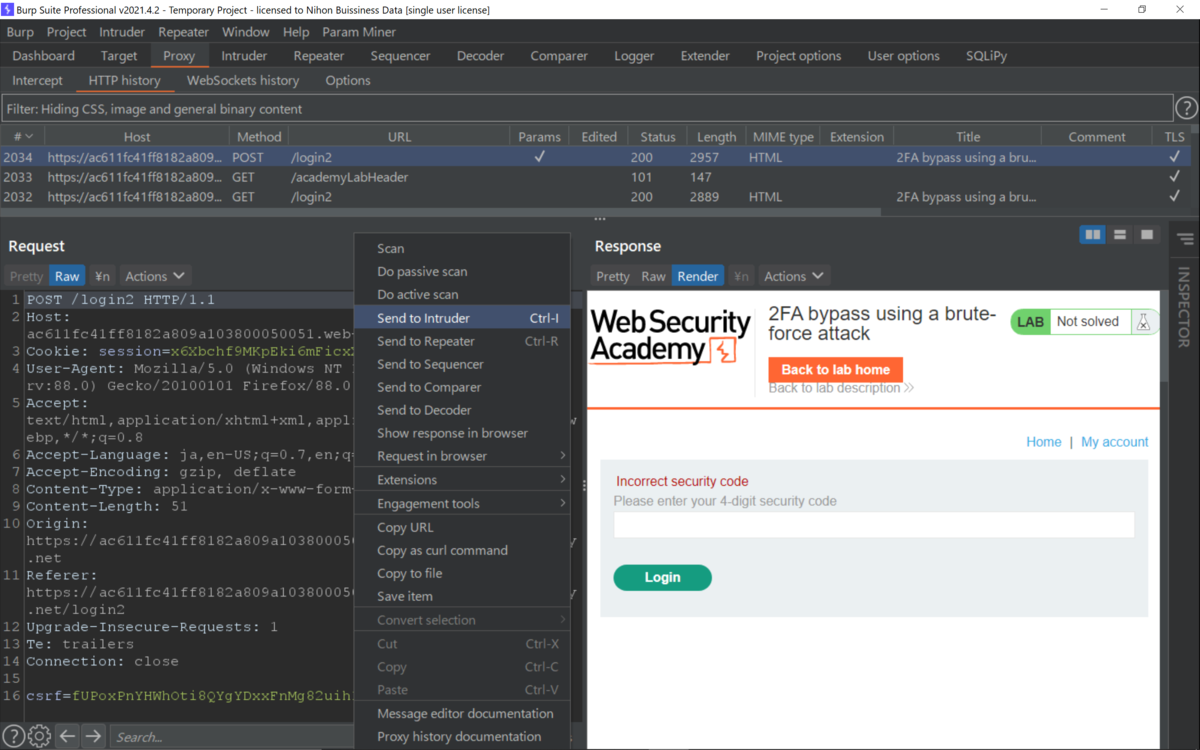Image resolution: width=1200 pixels, height=750 pixels.
Task: Select history row 2033 /academyLabHeader
Action: (x=595, y=177)
